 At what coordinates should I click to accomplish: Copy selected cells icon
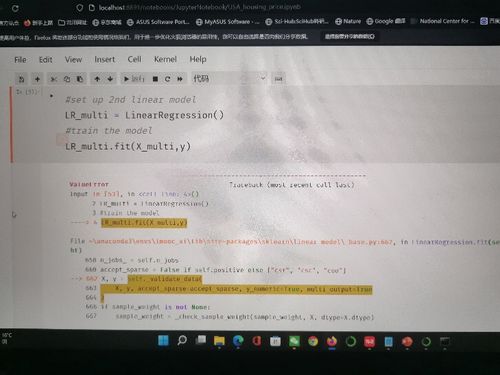pyautogui.click(x=67, y=79)
